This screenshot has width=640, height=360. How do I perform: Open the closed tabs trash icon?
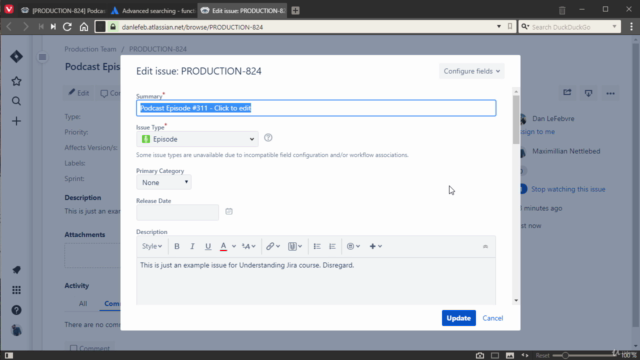562,10
